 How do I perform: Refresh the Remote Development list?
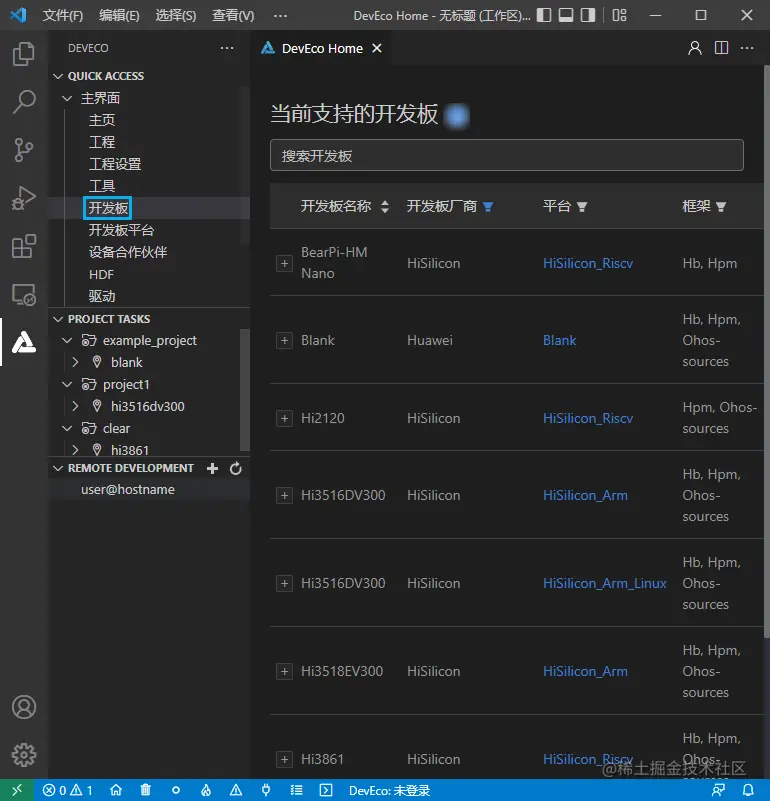[x=236, y=468]
